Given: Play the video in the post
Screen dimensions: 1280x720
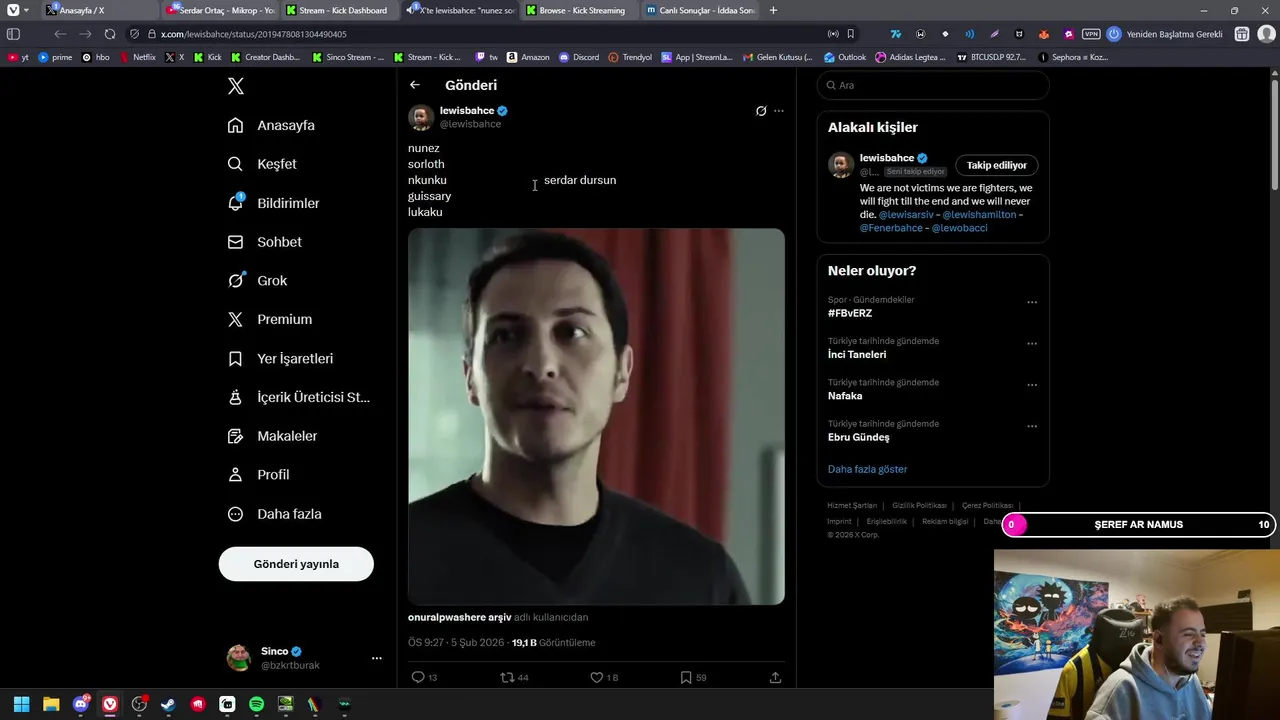Looking at the screenshot, I should (596, 417).
